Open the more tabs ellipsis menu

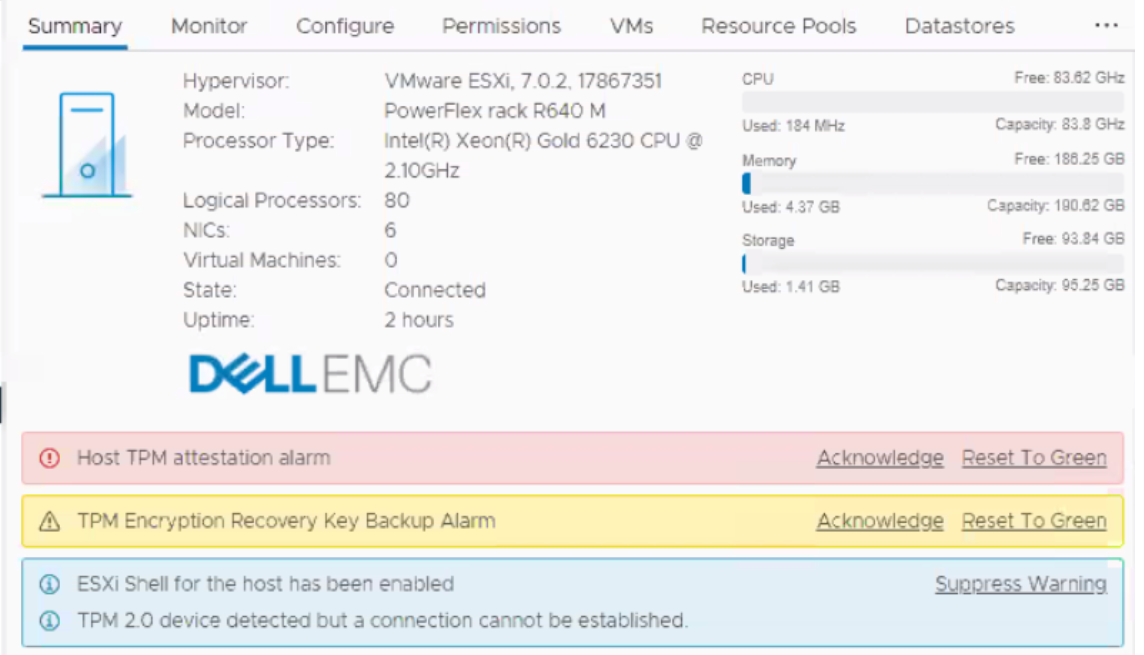pos(1106,26)
